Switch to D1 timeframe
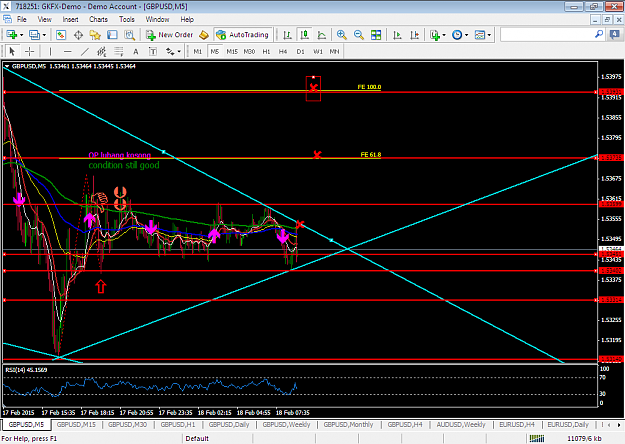Screen dimensions: 625x444 coord(301,51)
